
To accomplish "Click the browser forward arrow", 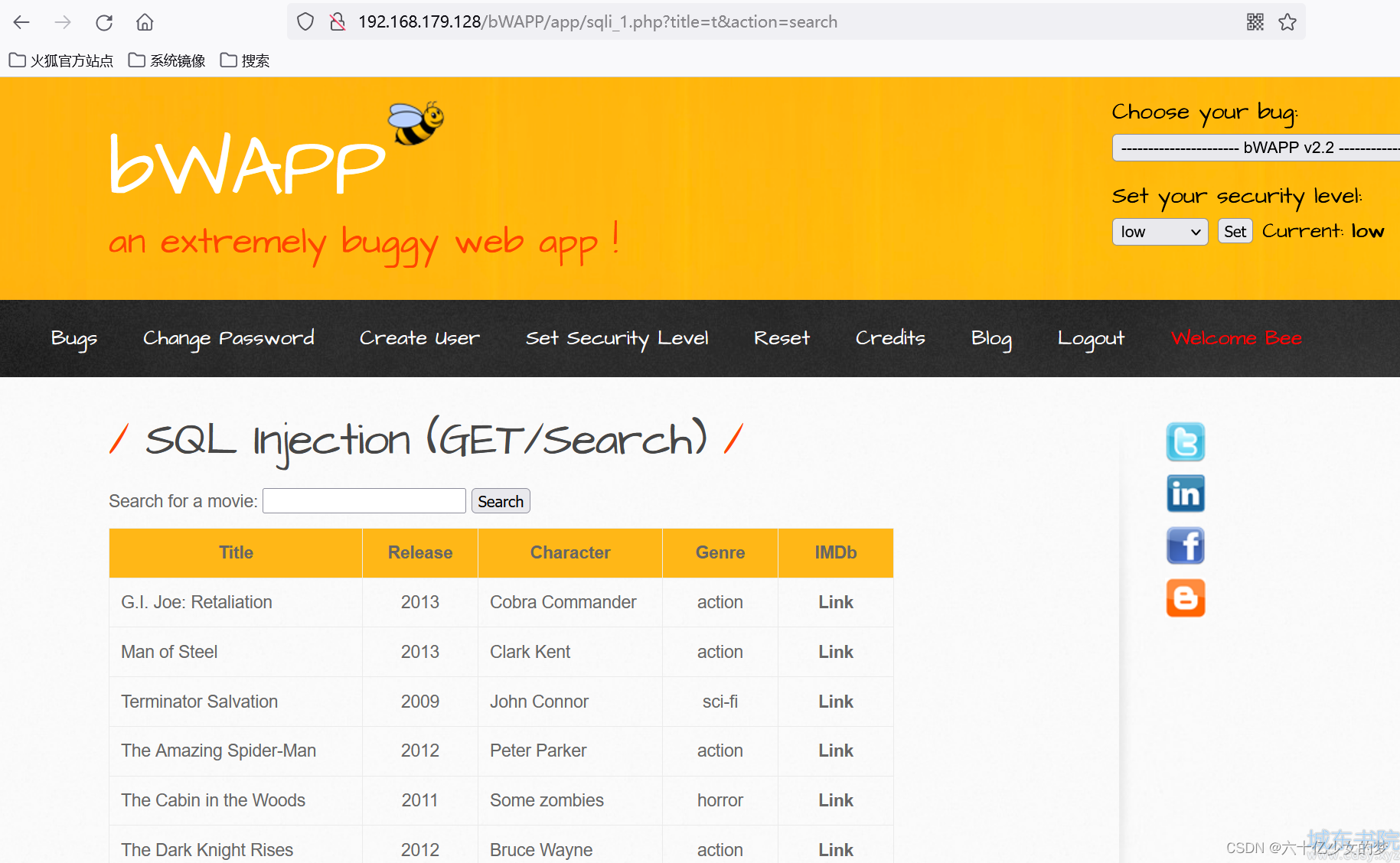I will click(x=63, y=22).
